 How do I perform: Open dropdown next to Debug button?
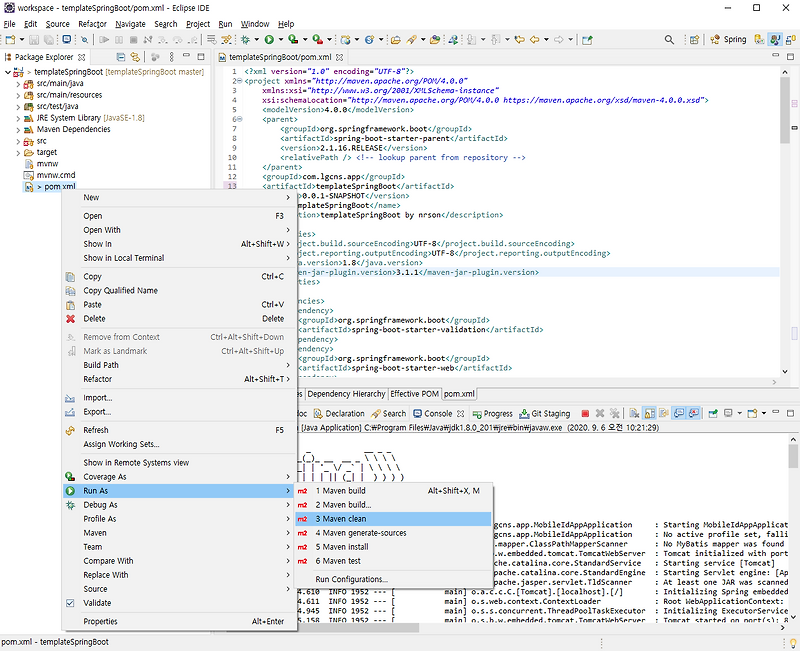click(256, 39)
